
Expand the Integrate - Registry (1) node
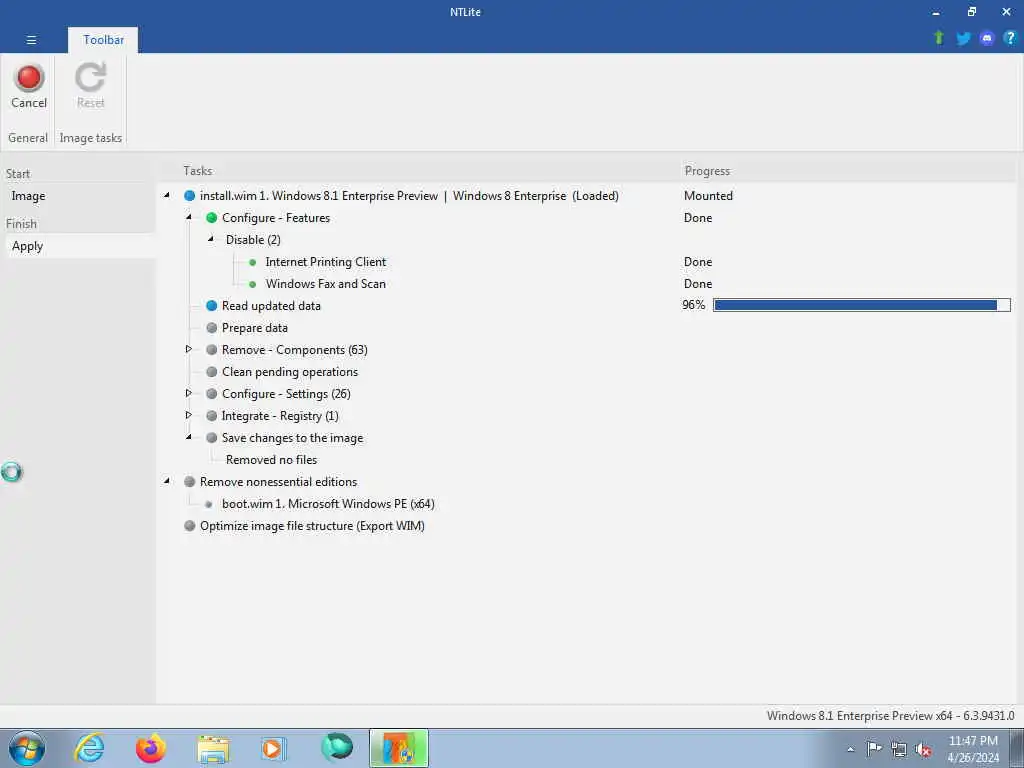[x=189, y=415]
